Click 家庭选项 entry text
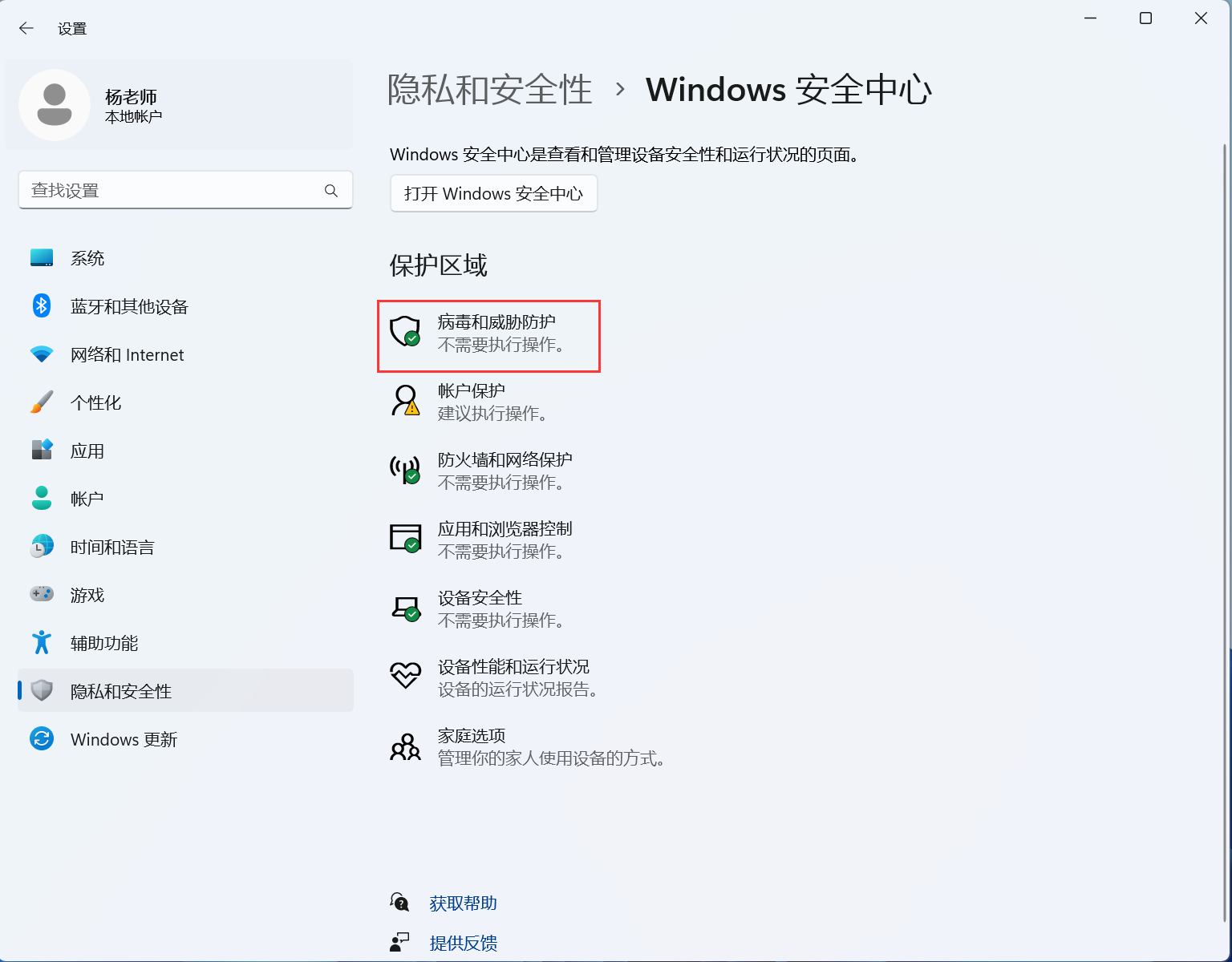 point(472,735)
